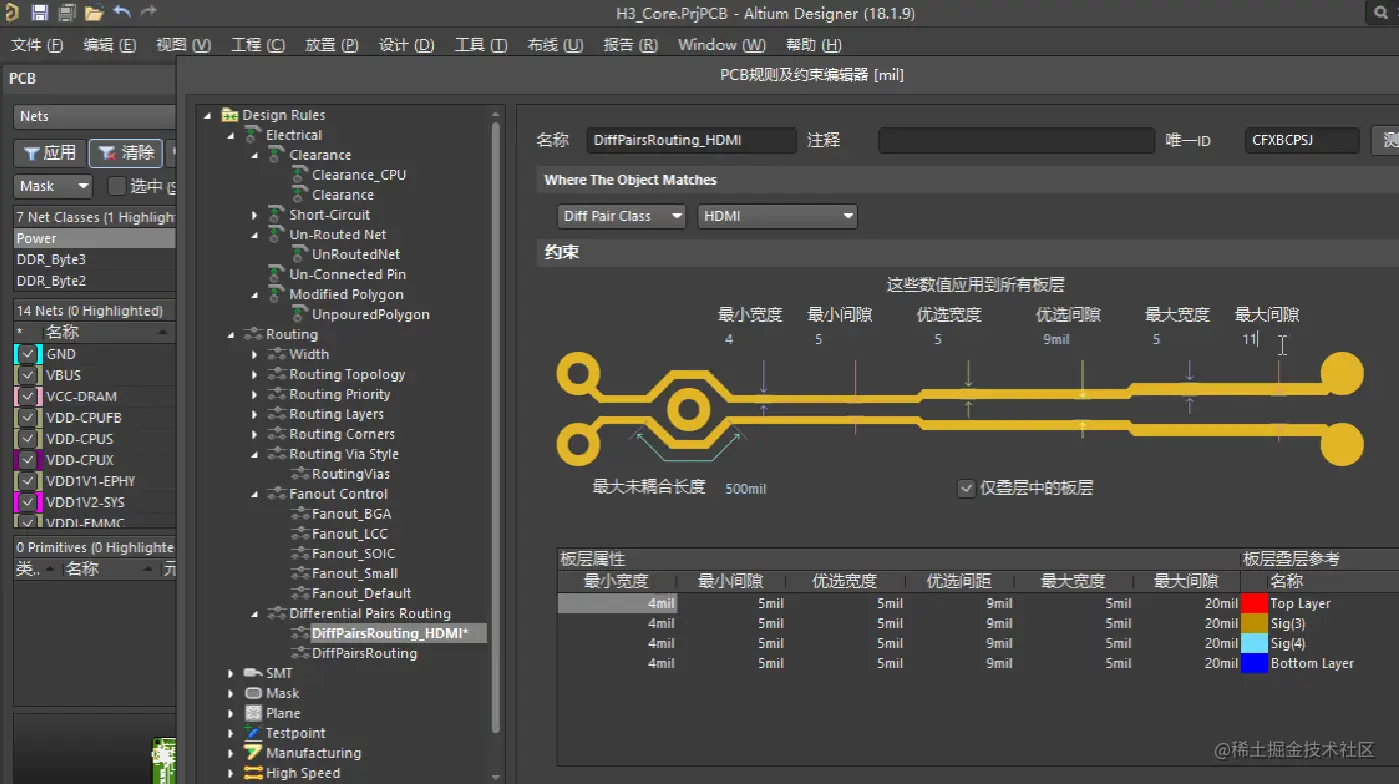This screenshot has width=1399, height=784.
Task: Open a file with the folder icon
Action: click(x=94, y=13)
